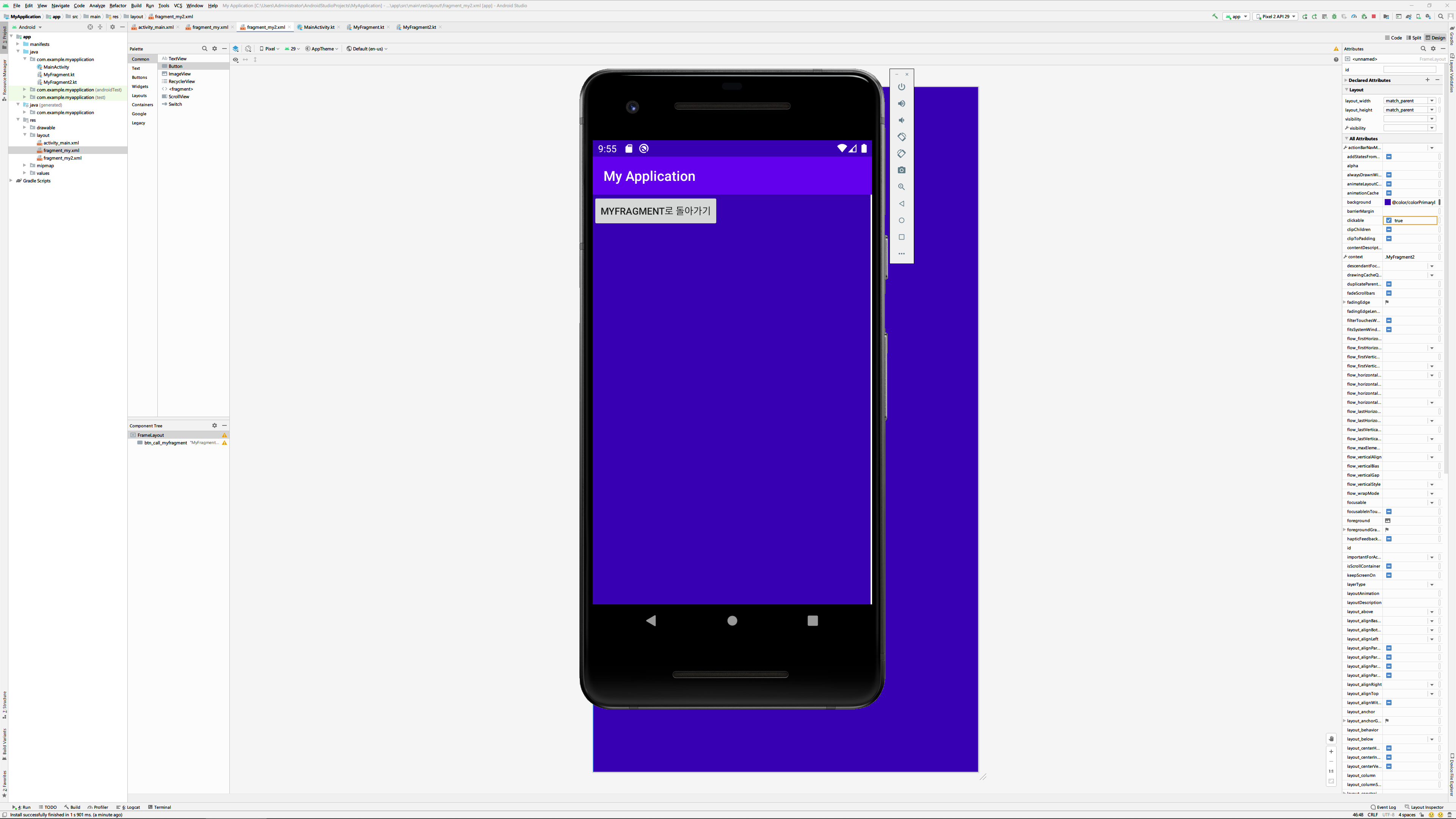
Task: Switch to the MainActivity.kt editor tab
Action: pos(319,27)
